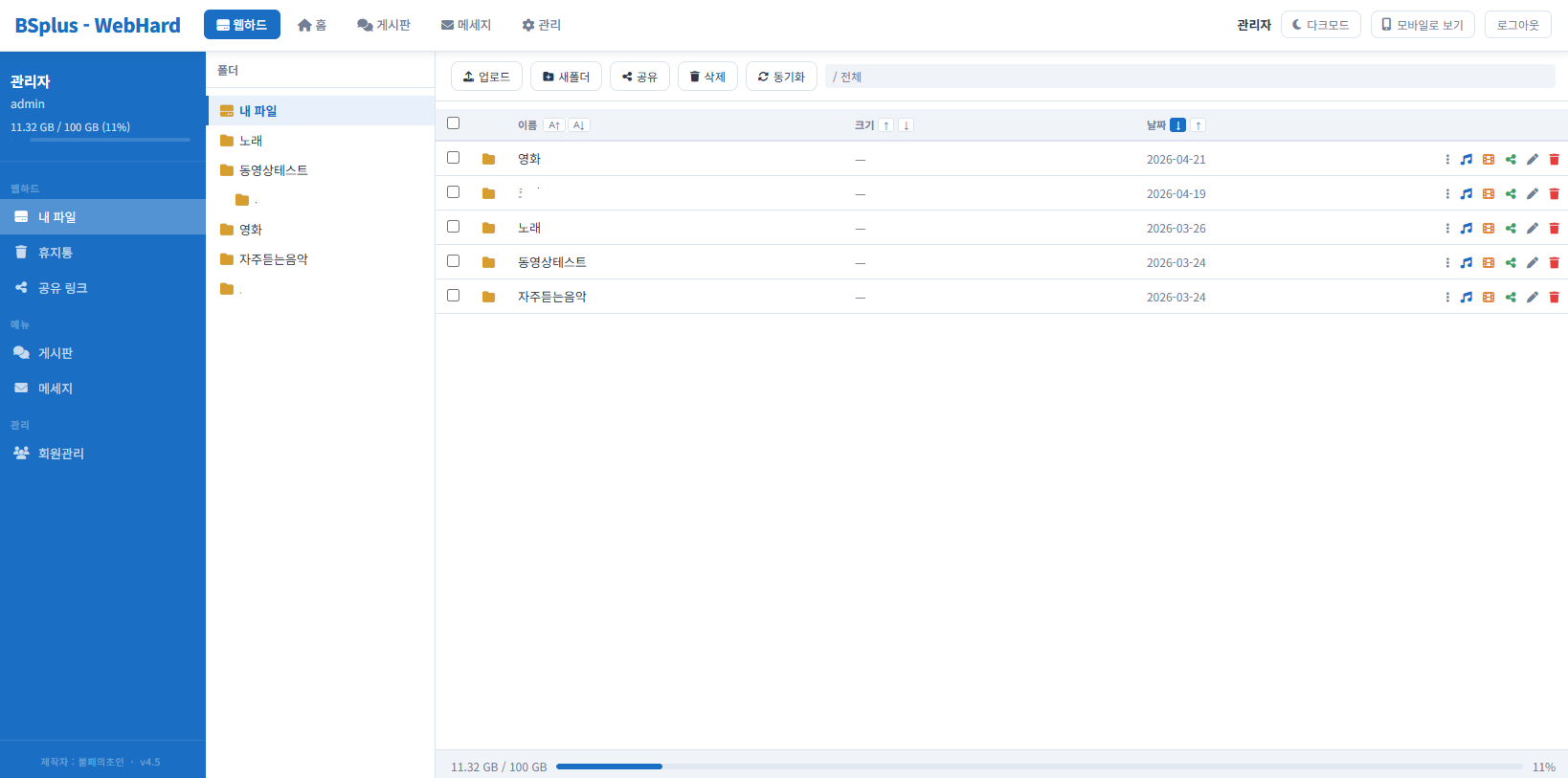The height and width of the screenshot is (778, 1568).
Task: Sort by name descending A↓ button
Action: coord(579,125)
